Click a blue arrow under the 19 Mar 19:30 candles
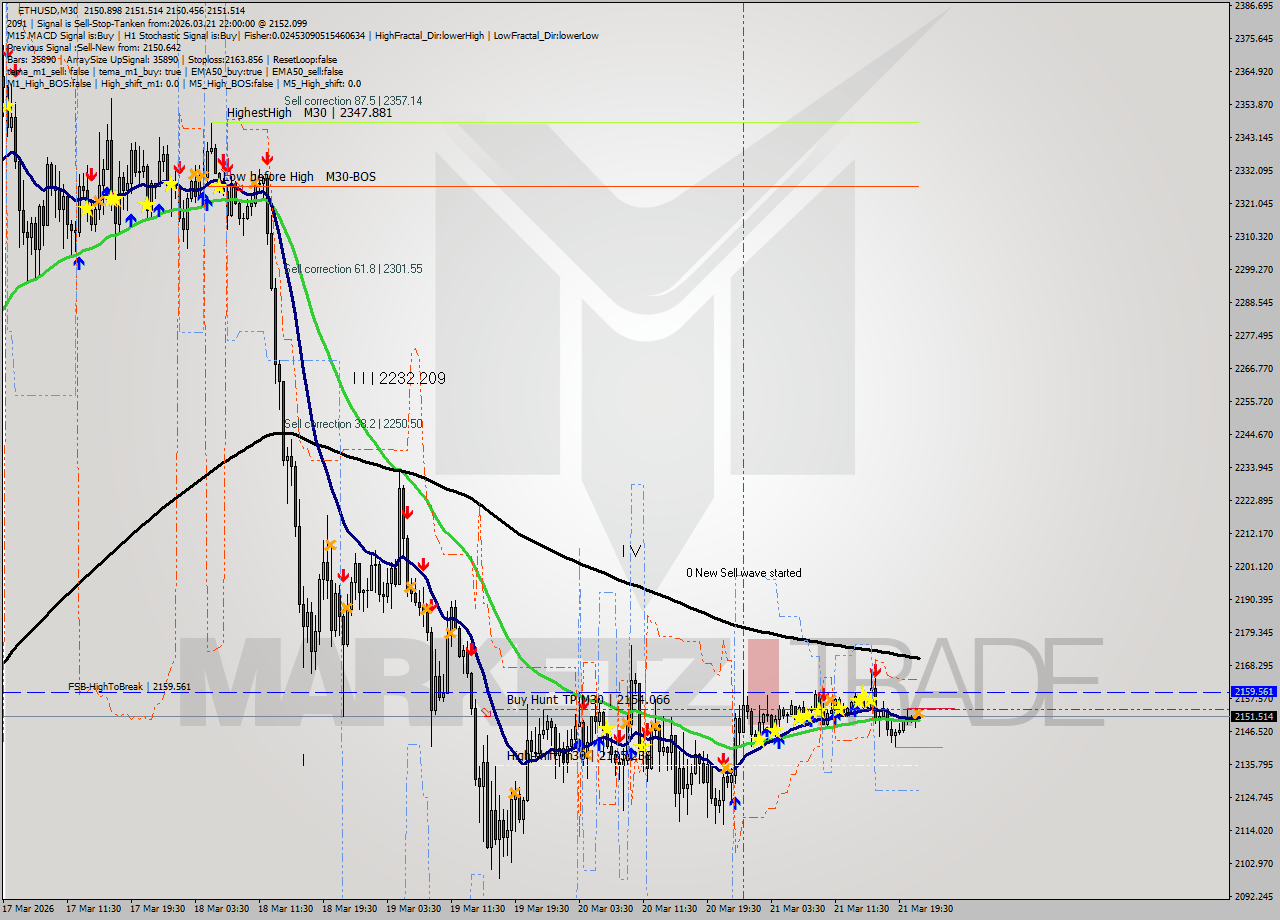Screen dimensions: 1280x920 tap(582, 745)
